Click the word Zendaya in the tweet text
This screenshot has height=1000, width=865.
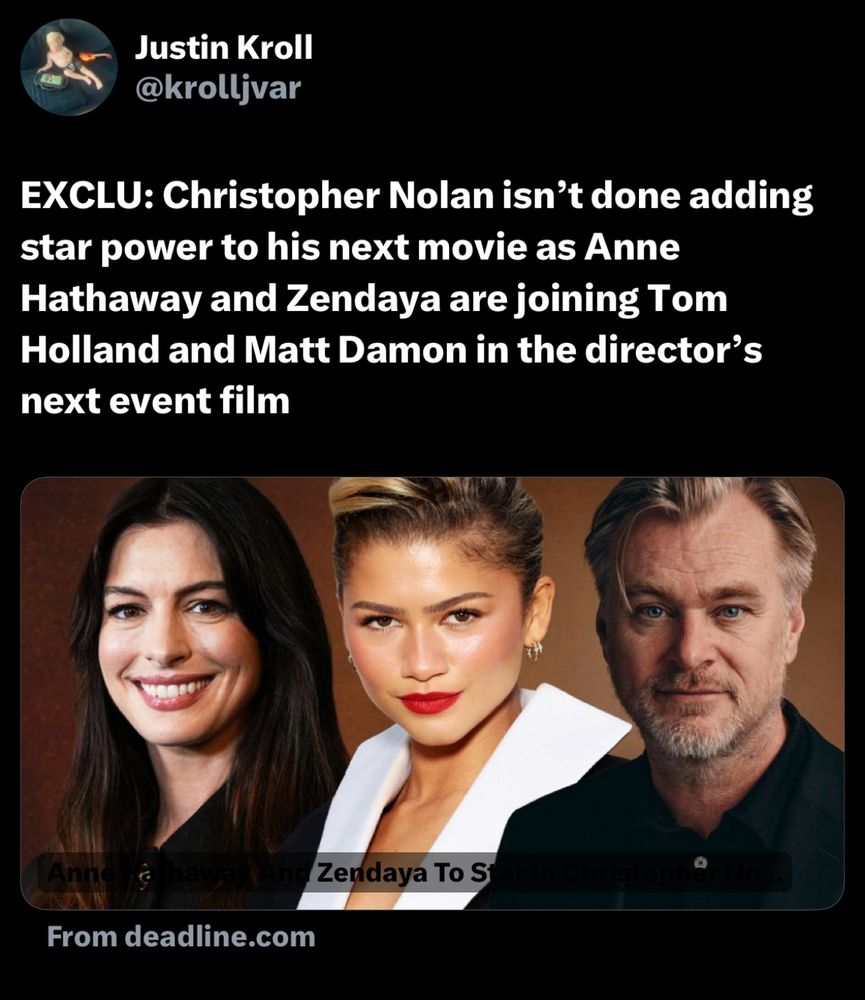pos(363,299)
